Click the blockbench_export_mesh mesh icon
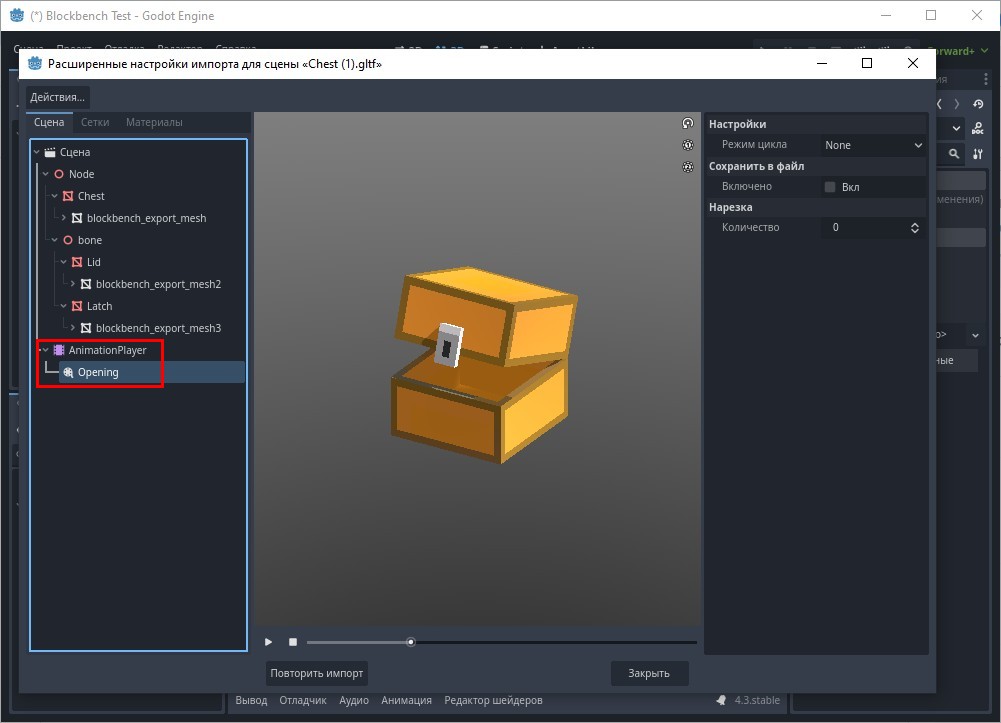 (x=77, y=218)
